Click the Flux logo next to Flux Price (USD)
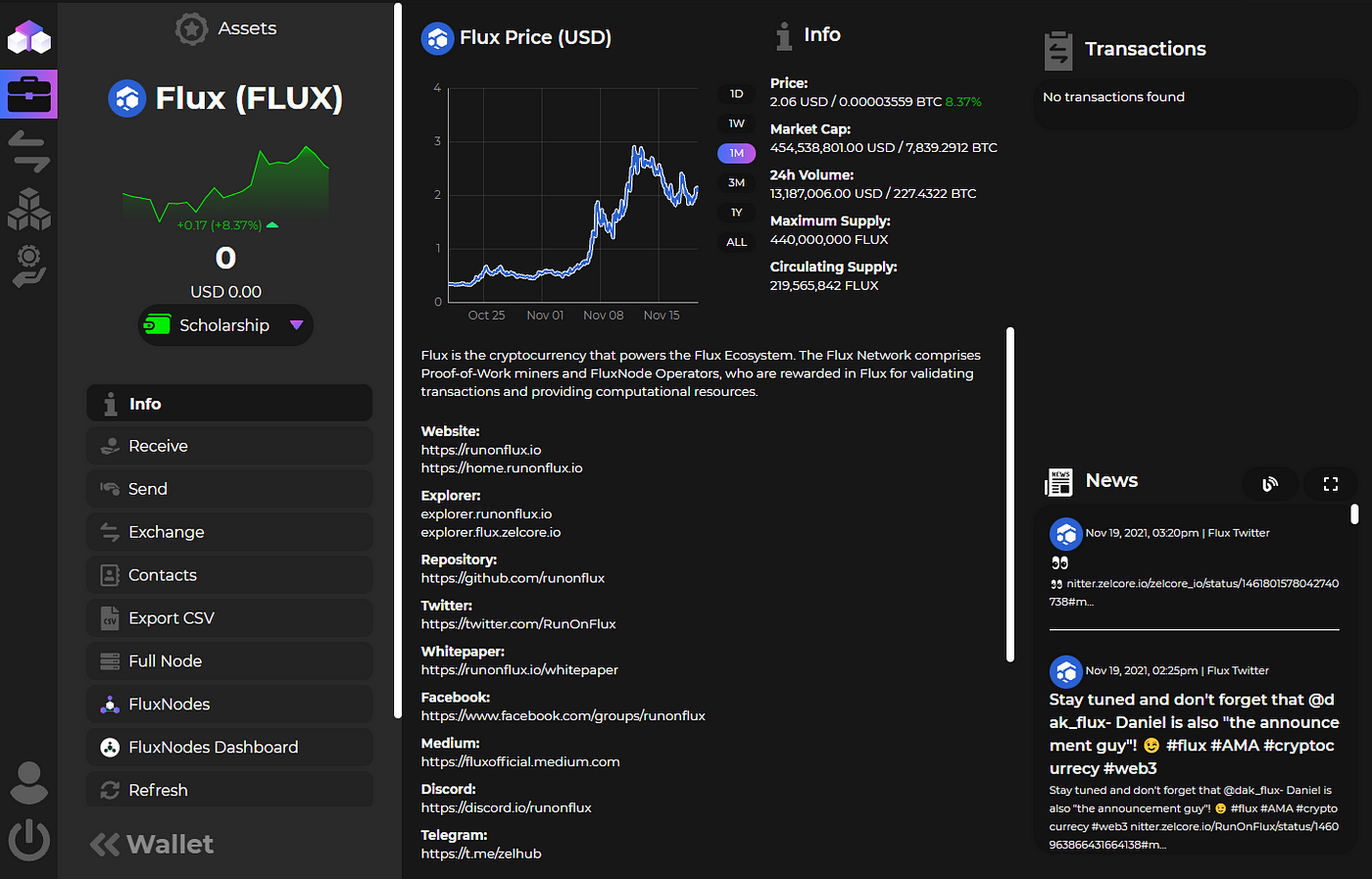 (437, 38)
